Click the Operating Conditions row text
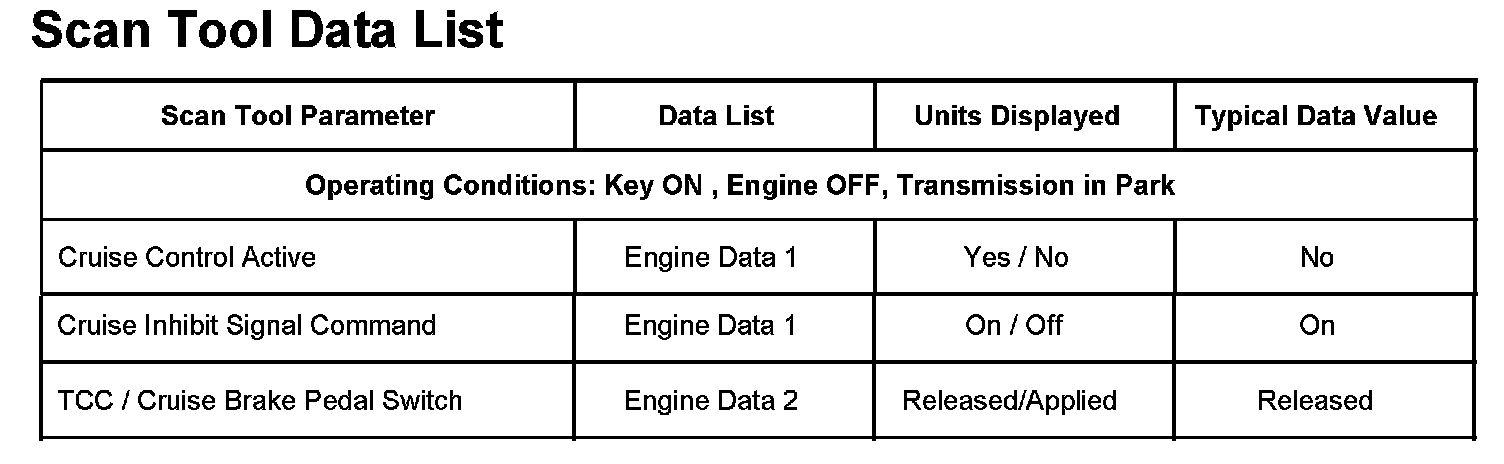This screenshot has height=464, width=1504. pos(740,186)
